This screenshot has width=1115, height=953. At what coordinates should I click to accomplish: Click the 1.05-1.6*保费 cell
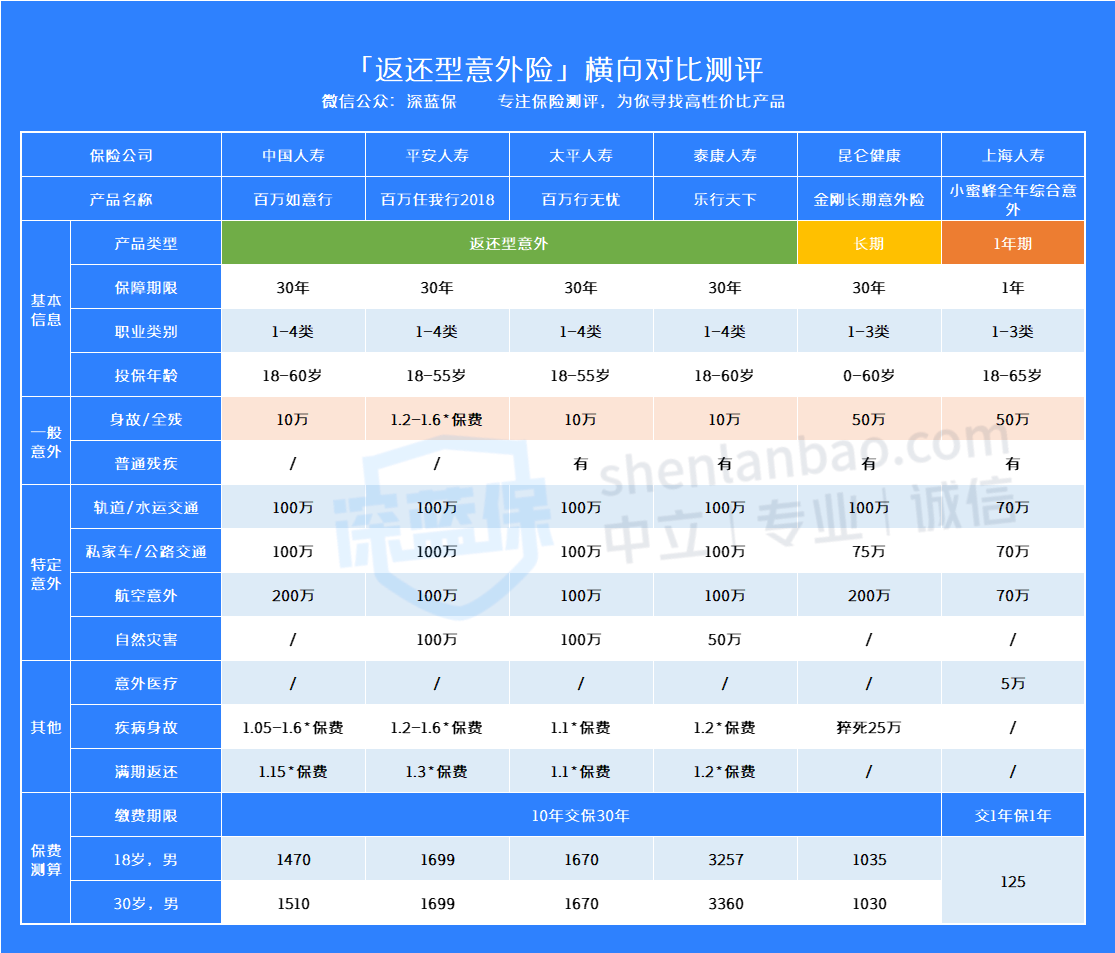293,728
